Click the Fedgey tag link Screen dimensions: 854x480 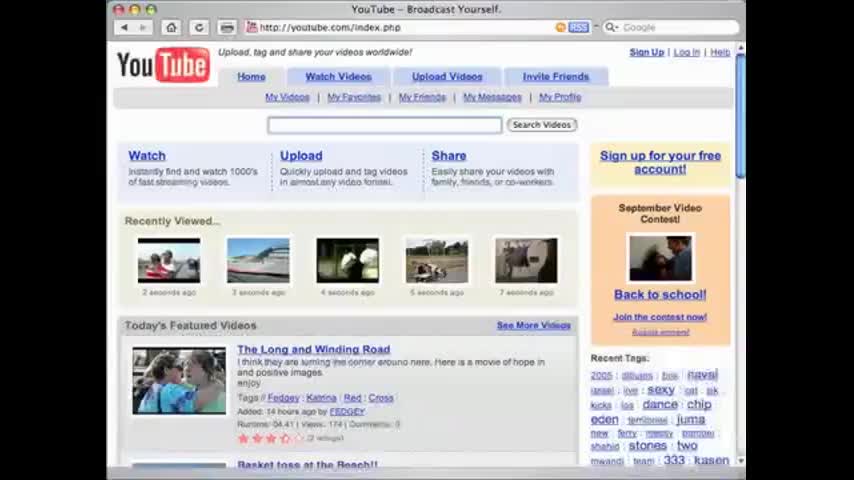click(283, 398)
